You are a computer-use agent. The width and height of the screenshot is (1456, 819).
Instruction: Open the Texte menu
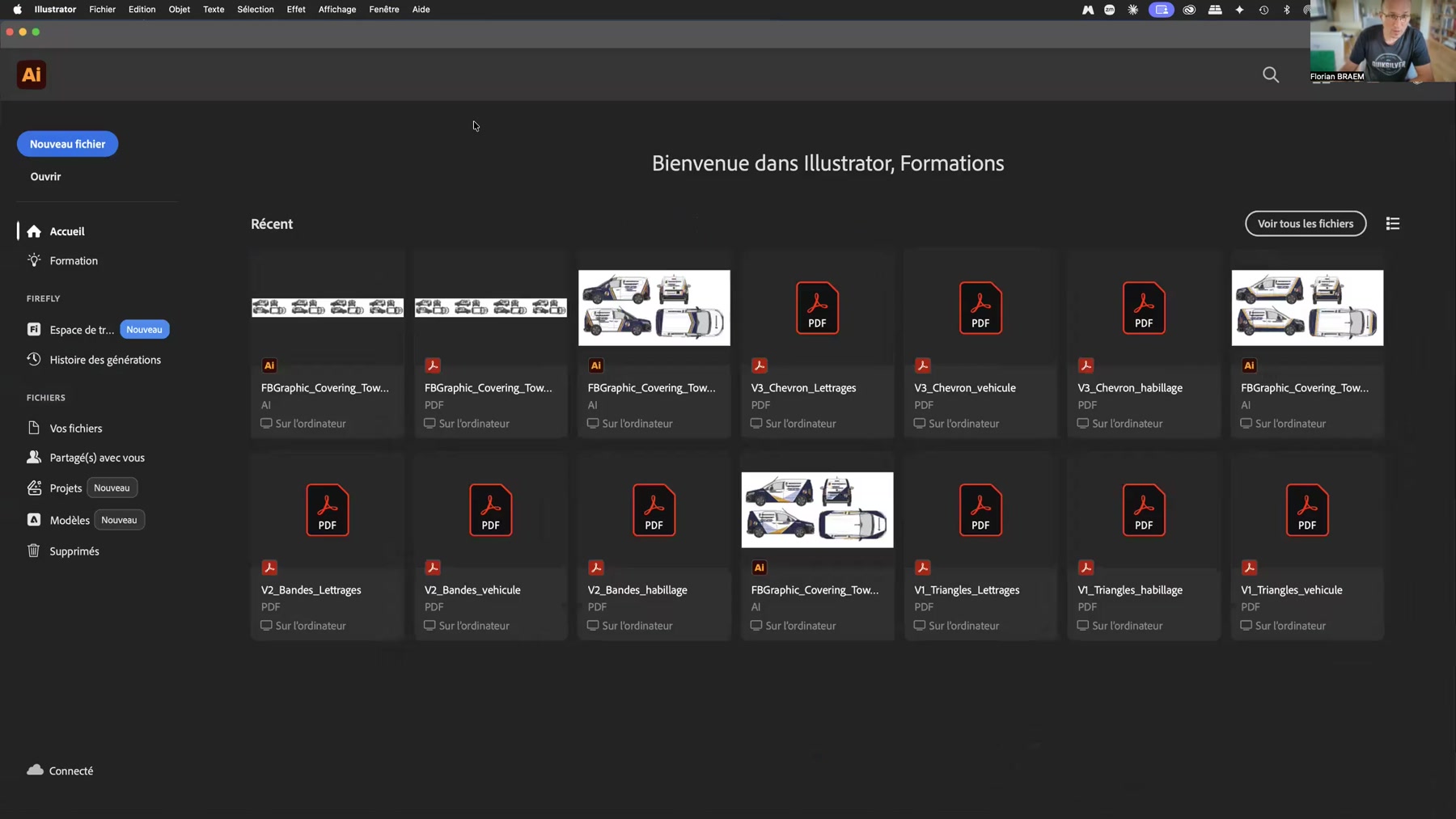point(214,10)
